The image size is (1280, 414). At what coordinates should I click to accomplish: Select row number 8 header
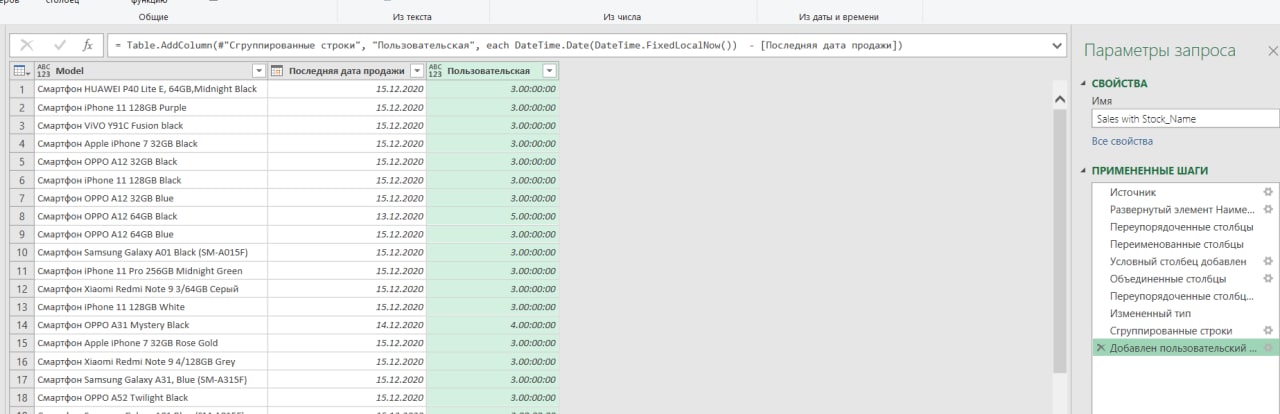point(22,216)
